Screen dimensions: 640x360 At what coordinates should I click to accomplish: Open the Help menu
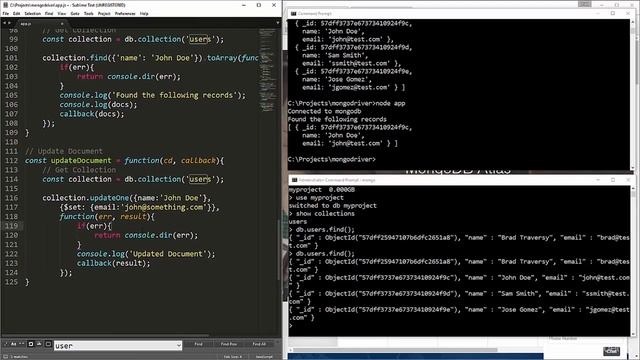click(144, 13)
